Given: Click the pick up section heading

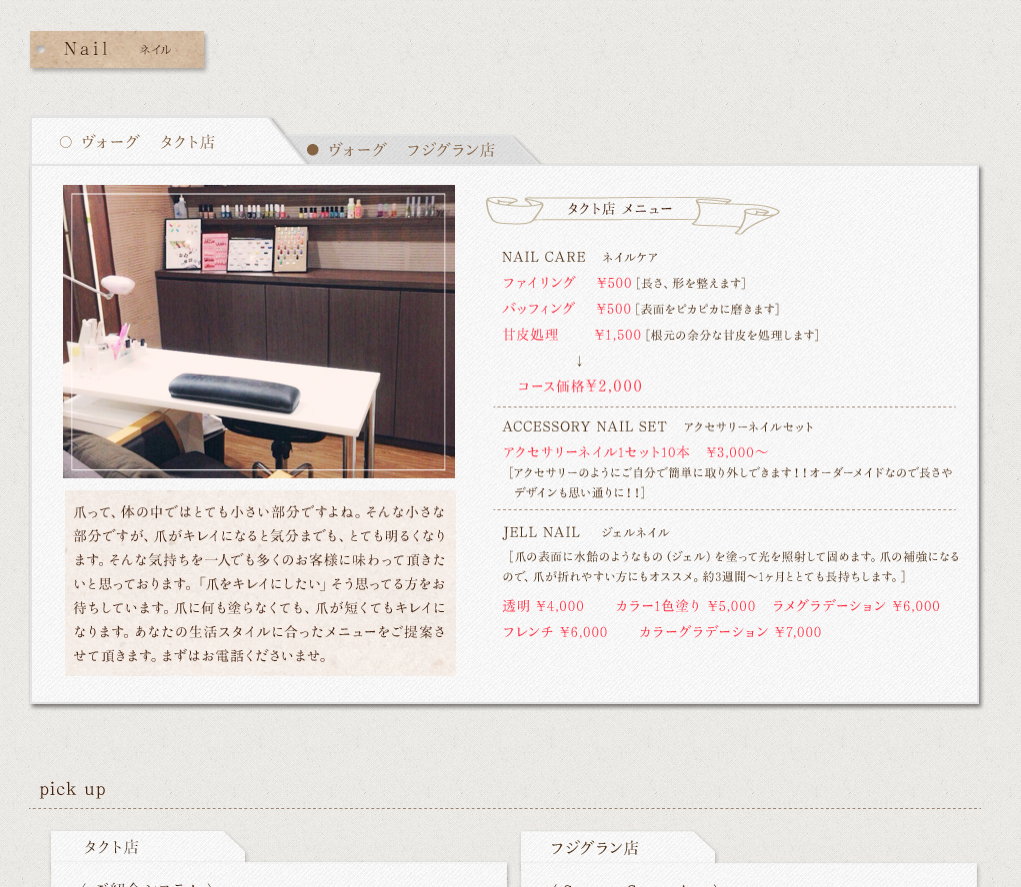Looking at the screenshot, I should [x=72, y=789].
